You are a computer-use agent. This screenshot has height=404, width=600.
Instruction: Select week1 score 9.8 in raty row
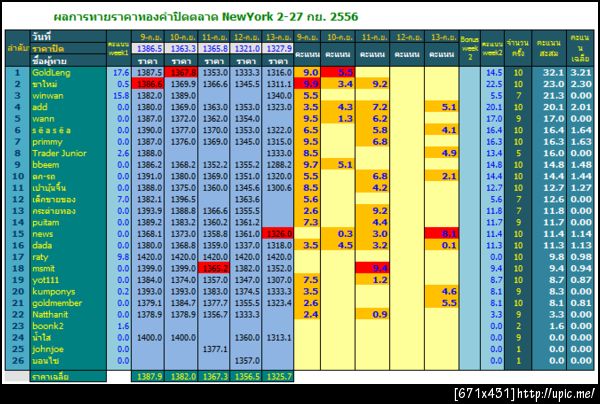point(119,257)
